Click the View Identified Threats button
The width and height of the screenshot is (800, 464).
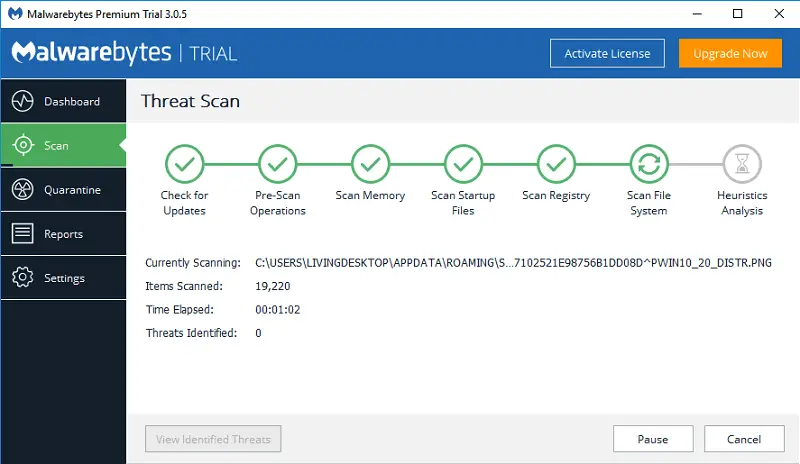(x=213, y=439)
